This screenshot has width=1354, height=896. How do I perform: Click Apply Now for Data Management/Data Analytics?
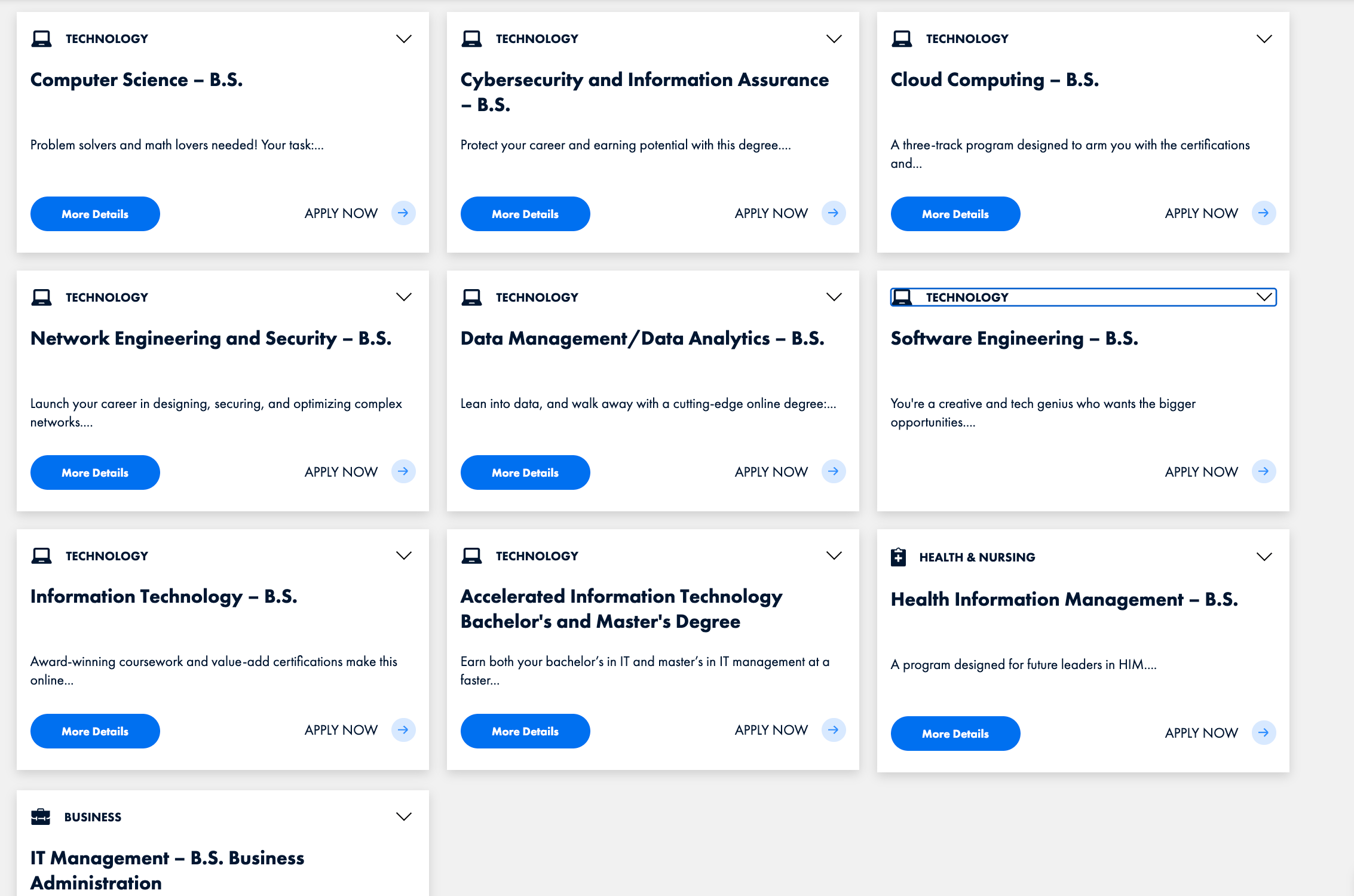771,472
